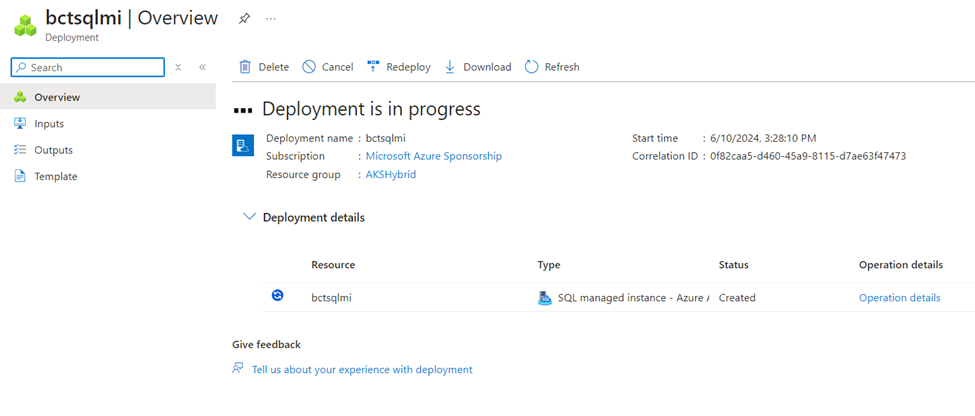Image resolution: width=975 pixels, height=416 pixels.
Task: Click the blue deployment resource icon beside Deployment name
Action: [243, 144]
